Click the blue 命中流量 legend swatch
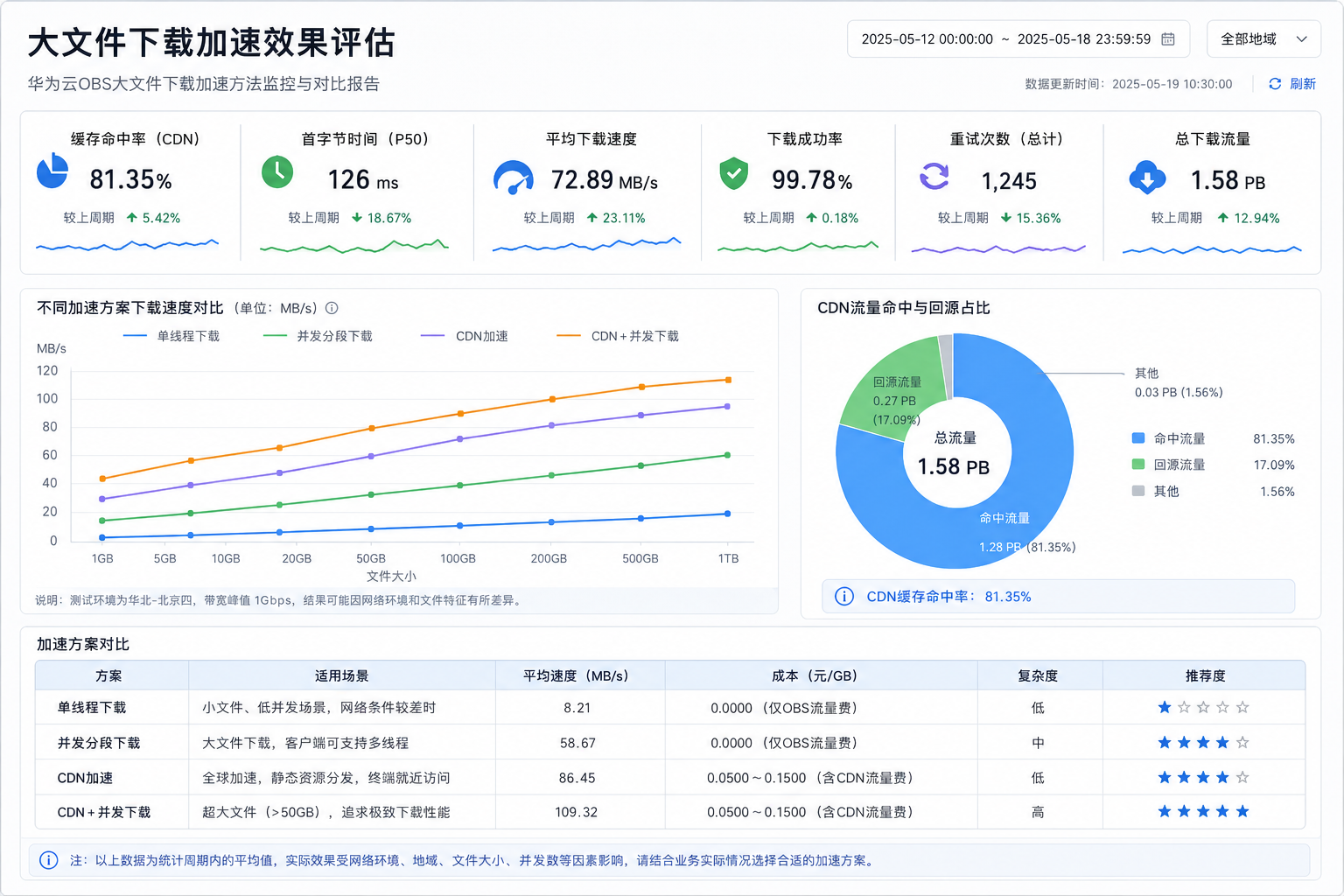This screenshot has height=896, width=1344. [1138, 438]
